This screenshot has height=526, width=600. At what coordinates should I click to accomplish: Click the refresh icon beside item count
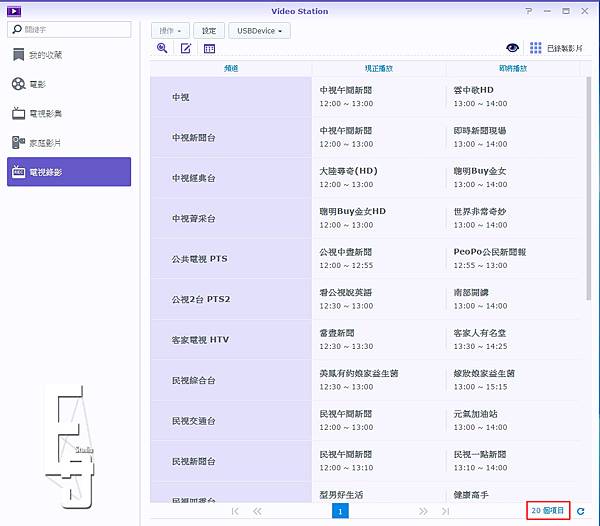click(580, 511)
